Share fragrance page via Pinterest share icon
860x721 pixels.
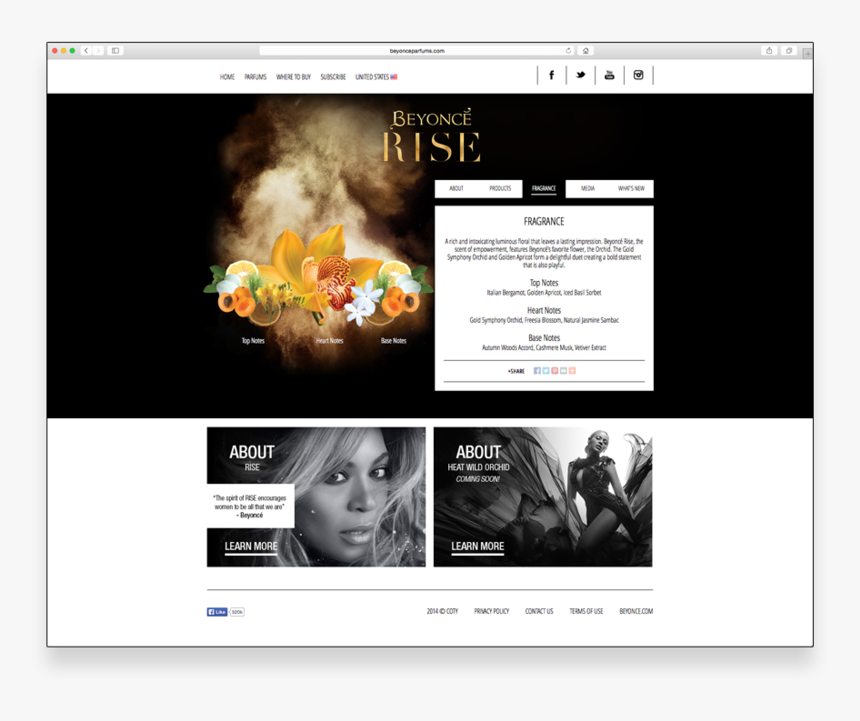point(555,371)
